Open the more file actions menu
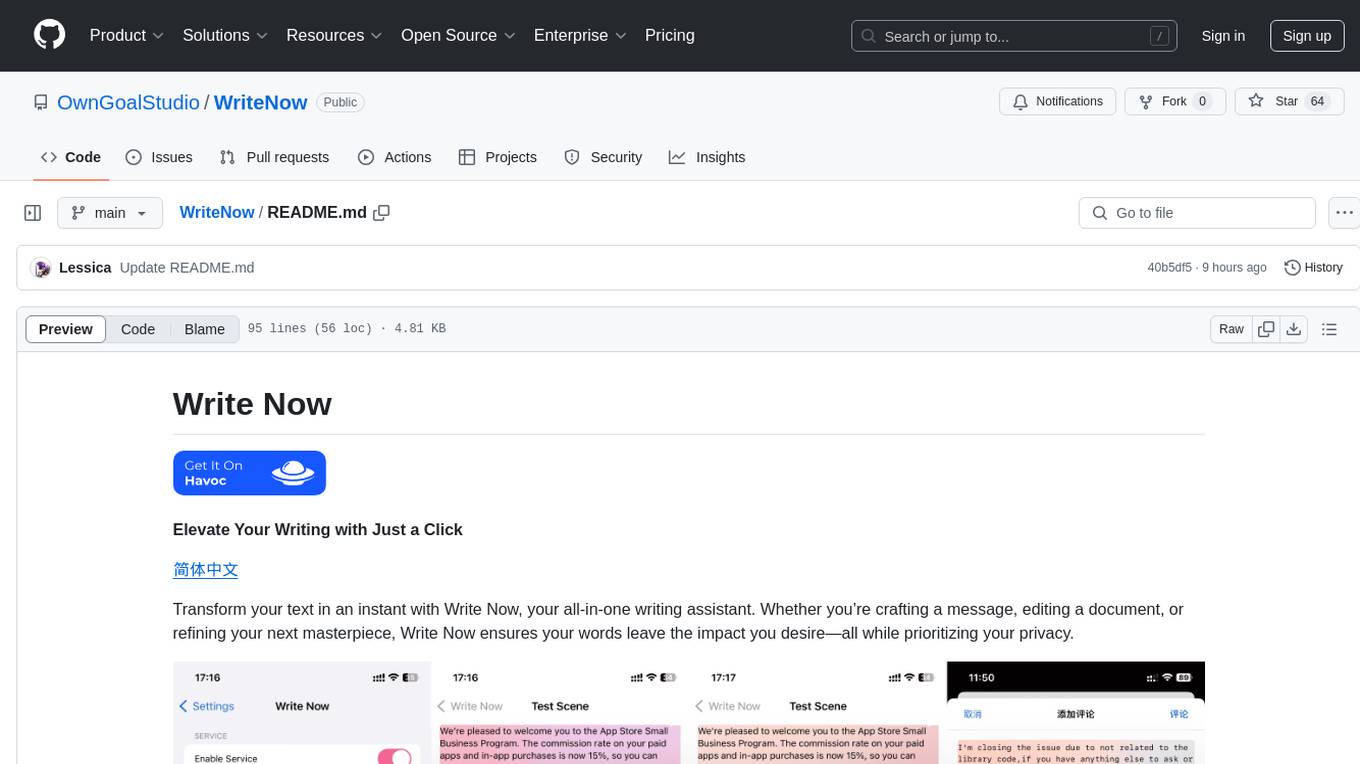The image size is (1360, 764). point(1345,213)
